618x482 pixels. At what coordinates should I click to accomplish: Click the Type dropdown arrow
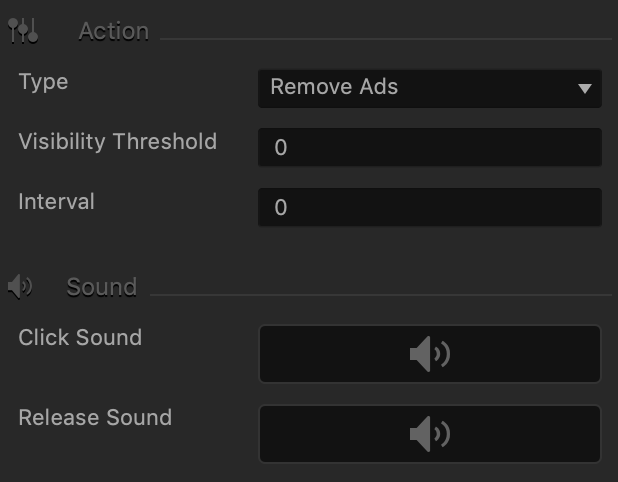[x=585, y=88]
